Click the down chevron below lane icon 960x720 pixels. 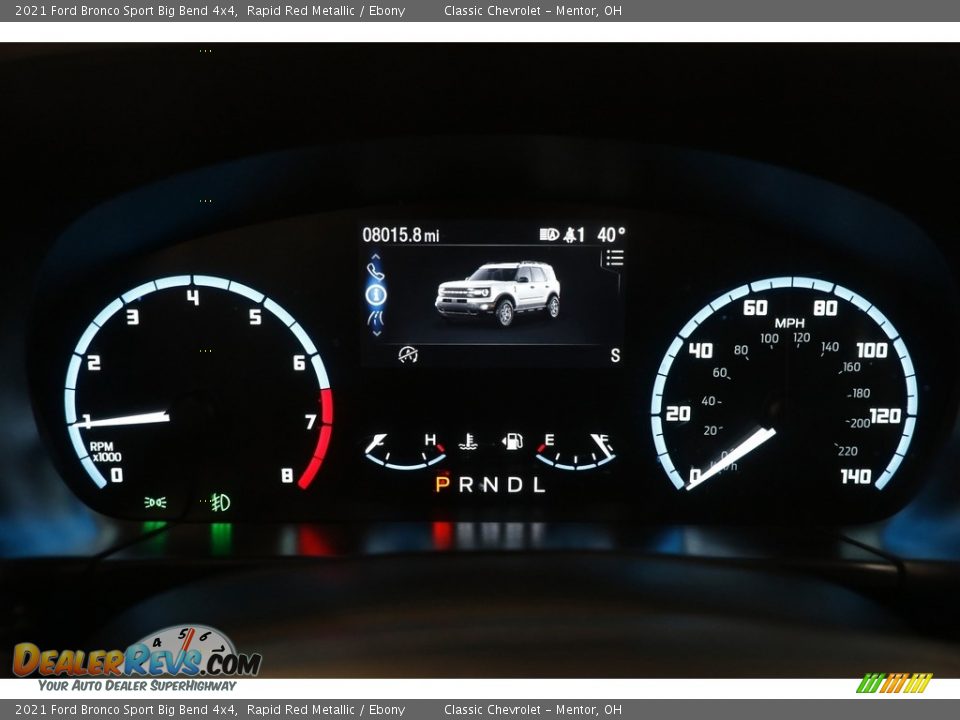[377, 333]
